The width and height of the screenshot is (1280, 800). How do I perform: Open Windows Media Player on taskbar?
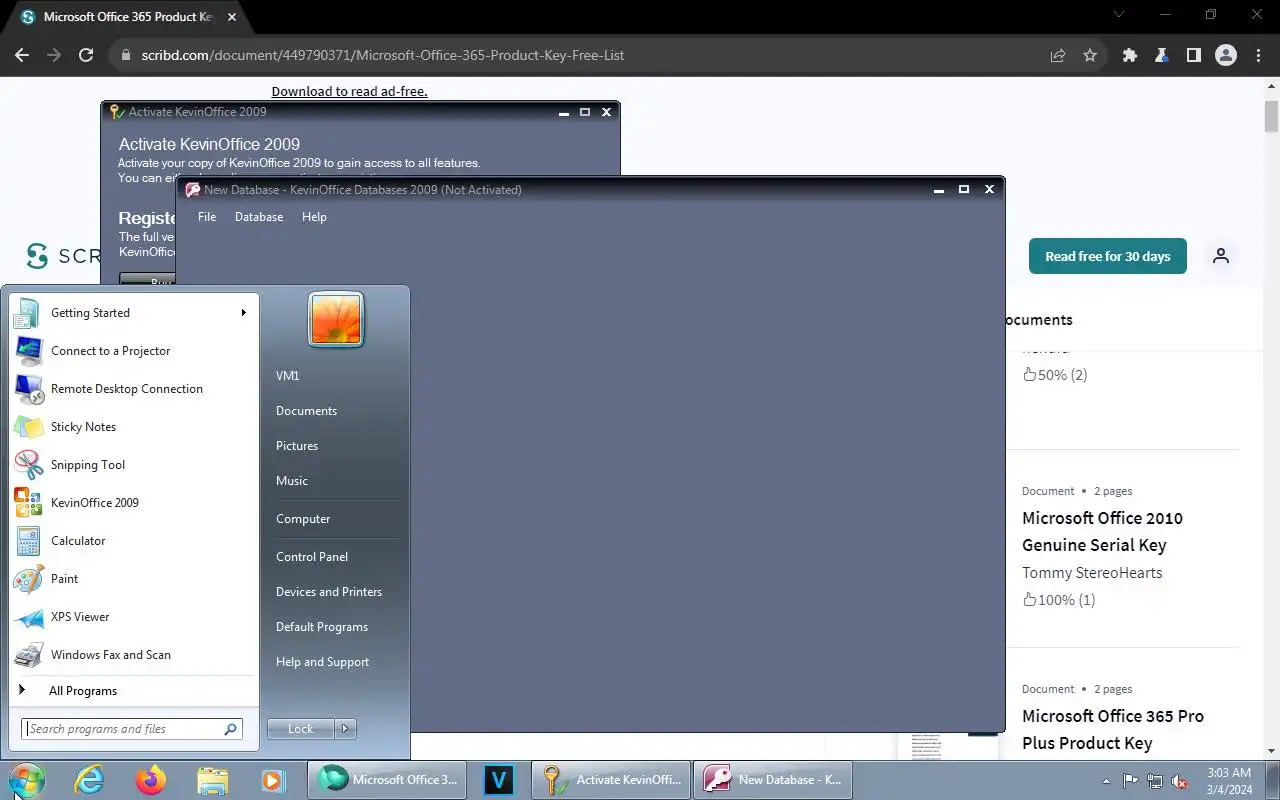(272, 780)
